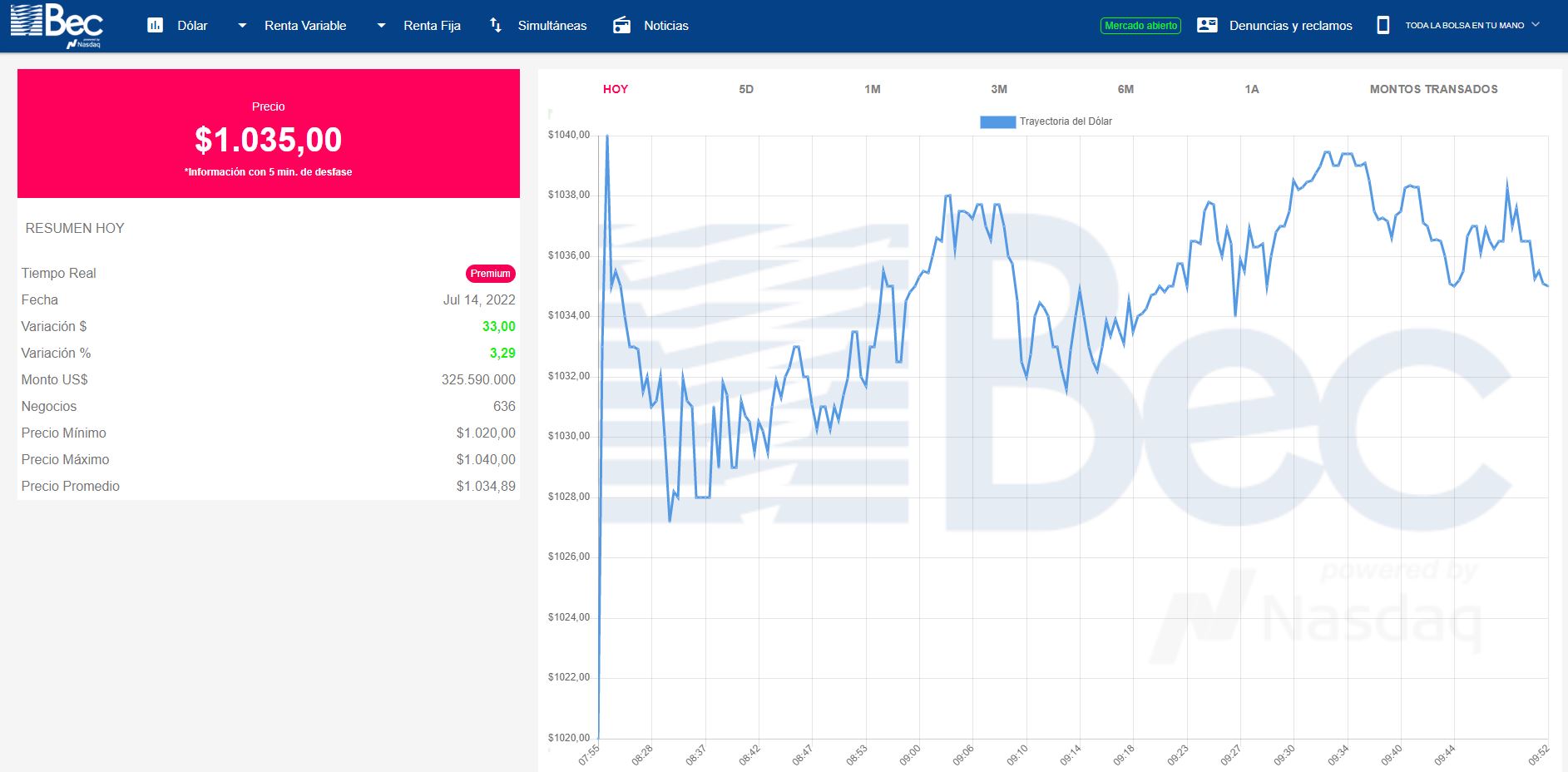Click the mobile phone icon in header
This screenshot has height=772, width=1568.
tap(1383, 25)
